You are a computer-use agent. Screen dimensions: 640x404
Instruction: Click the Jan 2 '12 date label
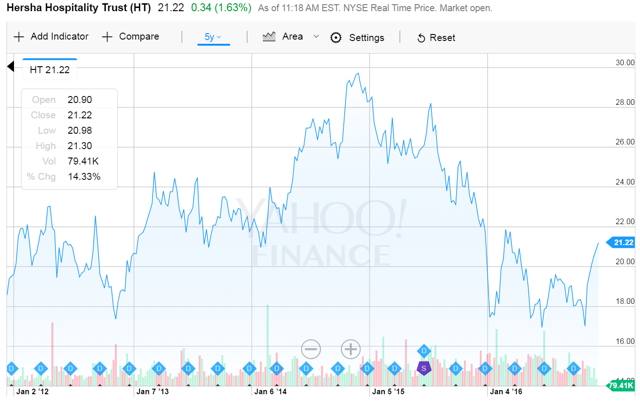pos(32,392)
